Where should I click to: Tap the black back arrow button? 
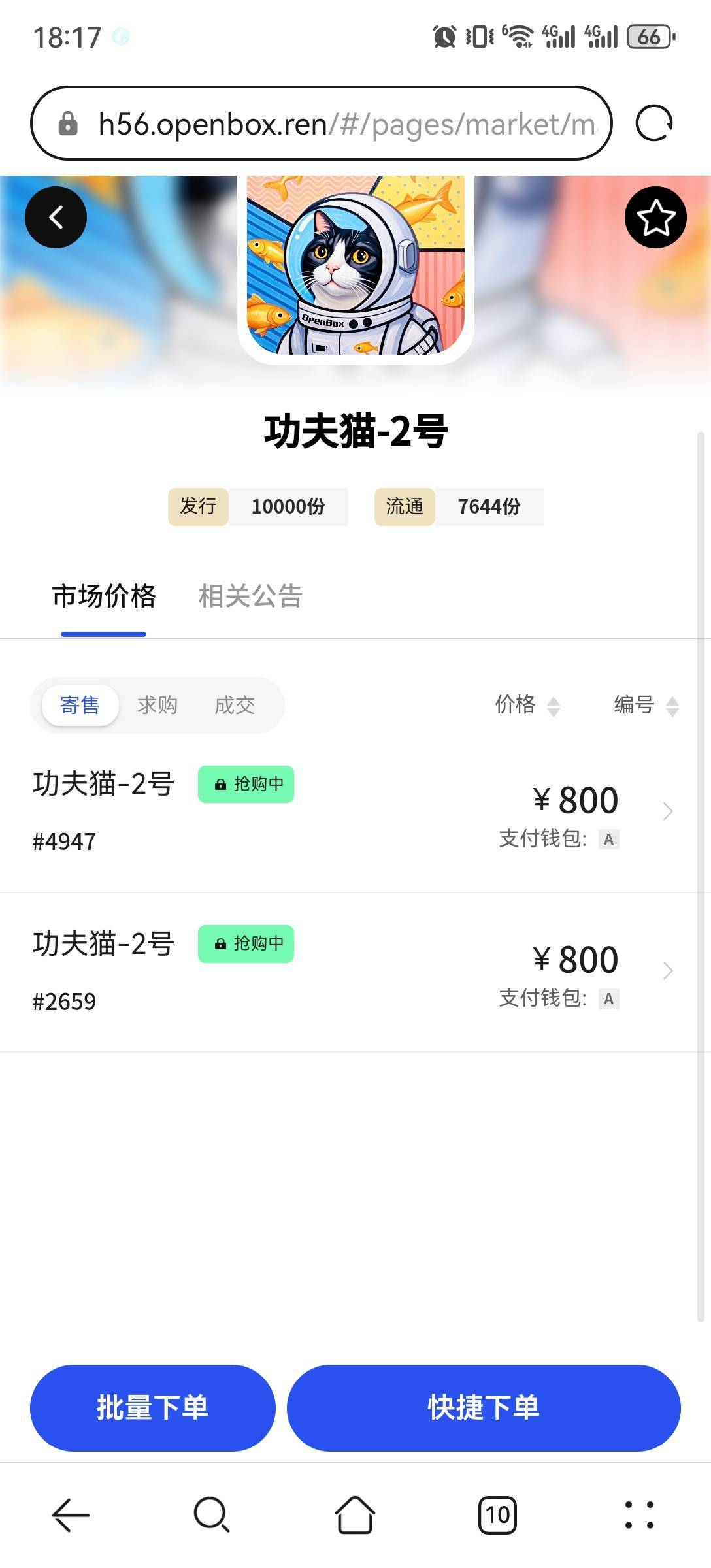(x=56, y=217)
